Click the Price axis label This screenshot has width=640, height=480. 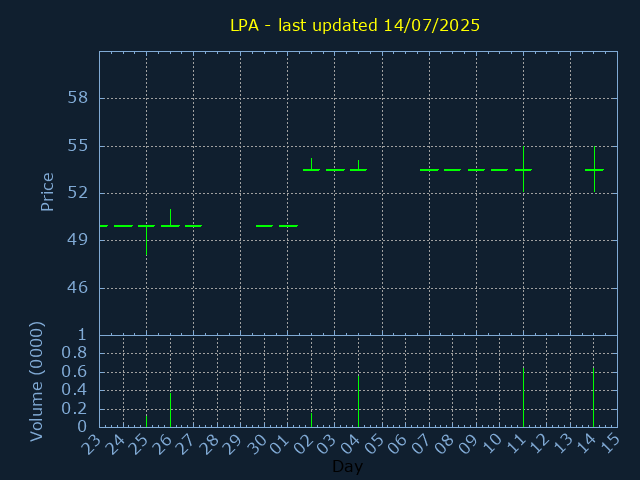[x=47, y=192]
